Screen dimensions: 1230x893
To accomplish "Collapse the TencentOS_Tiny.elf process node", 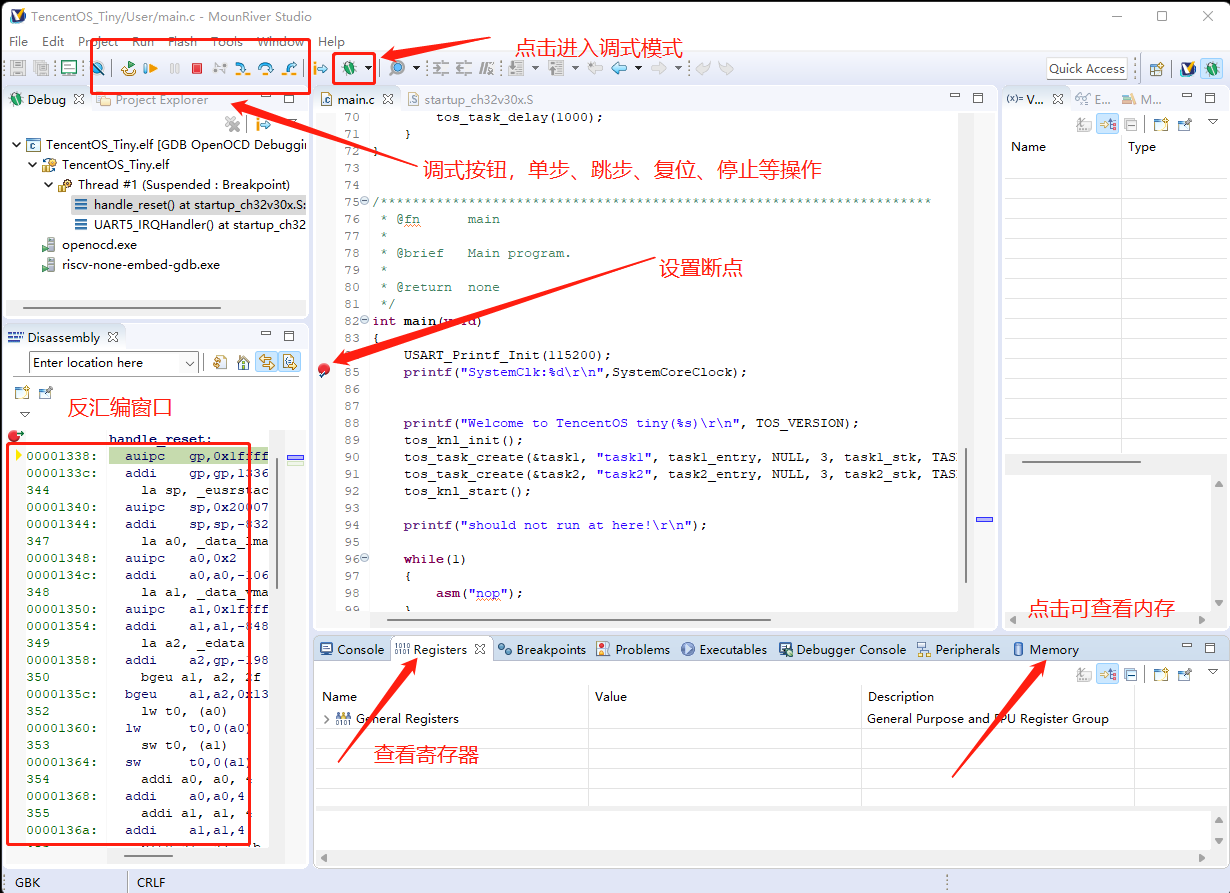I will tap(33, 164).
